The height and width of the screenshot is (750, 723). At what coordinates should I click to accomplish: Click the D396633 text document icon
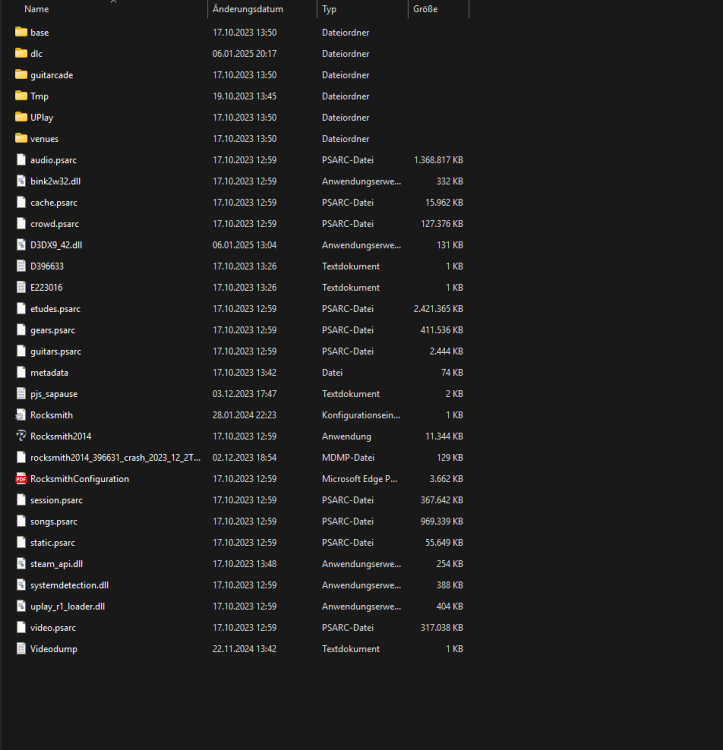coord(21,266)
